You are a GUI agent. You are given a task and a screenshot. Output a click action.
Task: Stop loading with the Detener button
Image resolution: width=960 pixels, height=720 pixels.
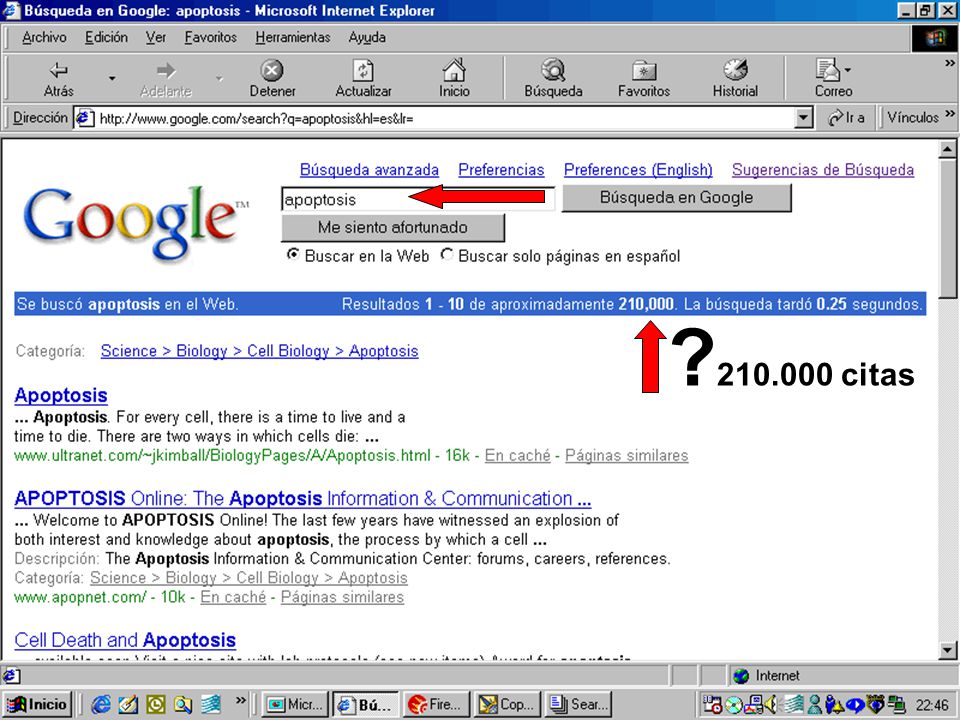pyautogui.click(x=272, y=78)
